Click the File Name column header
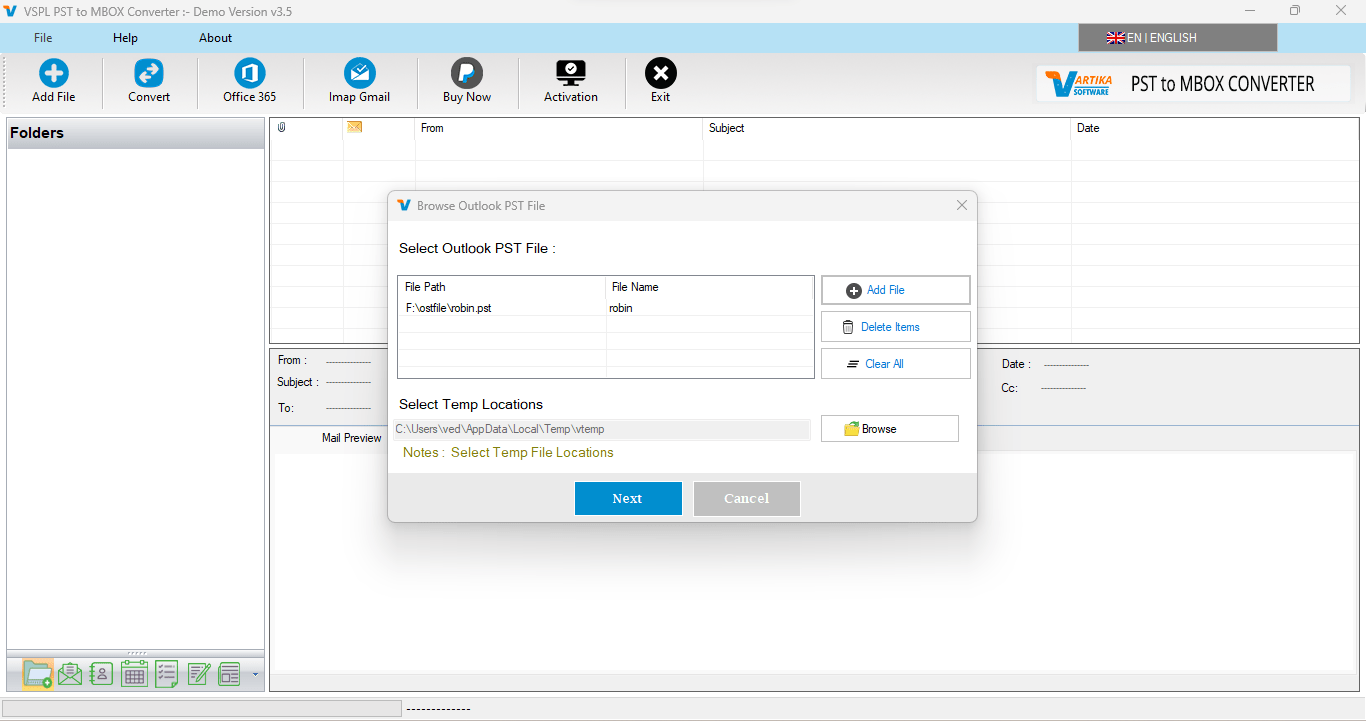Screen dimensions: 1366x721 [709, 287]
